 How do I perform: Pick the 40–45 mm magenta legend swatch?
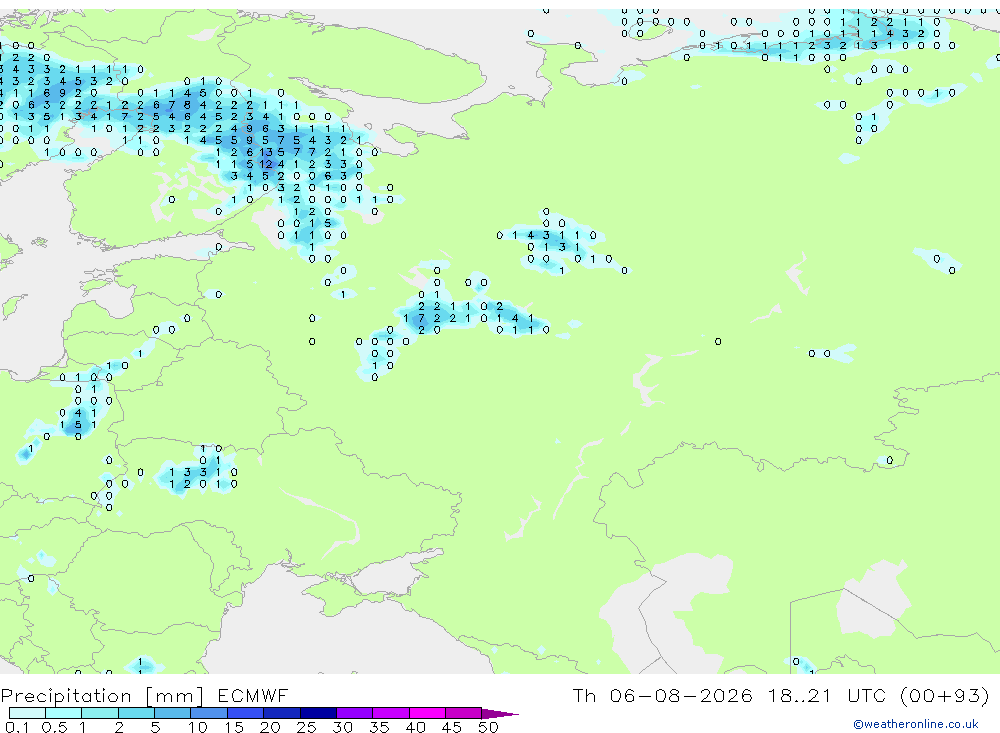[427, 713]
